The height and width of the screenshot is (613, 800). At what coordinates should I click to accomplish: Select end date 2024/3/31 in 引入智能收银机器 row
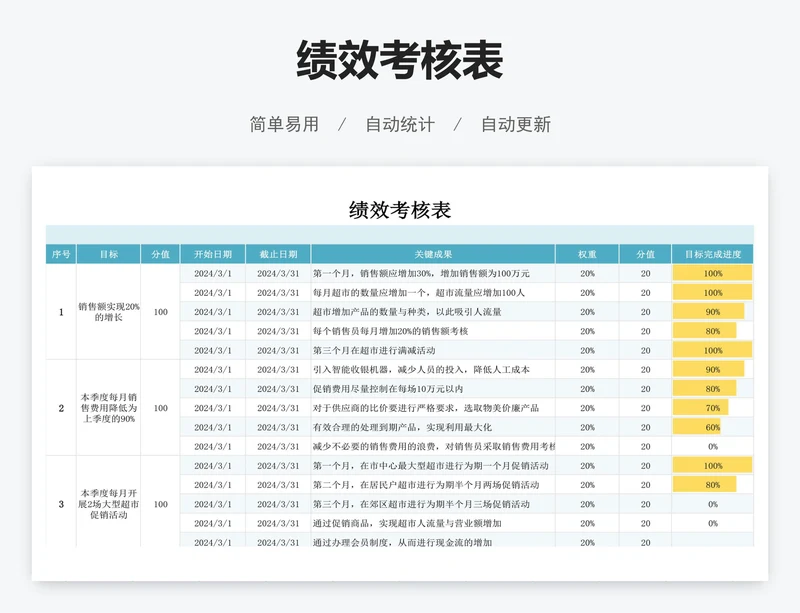[278, 370]
